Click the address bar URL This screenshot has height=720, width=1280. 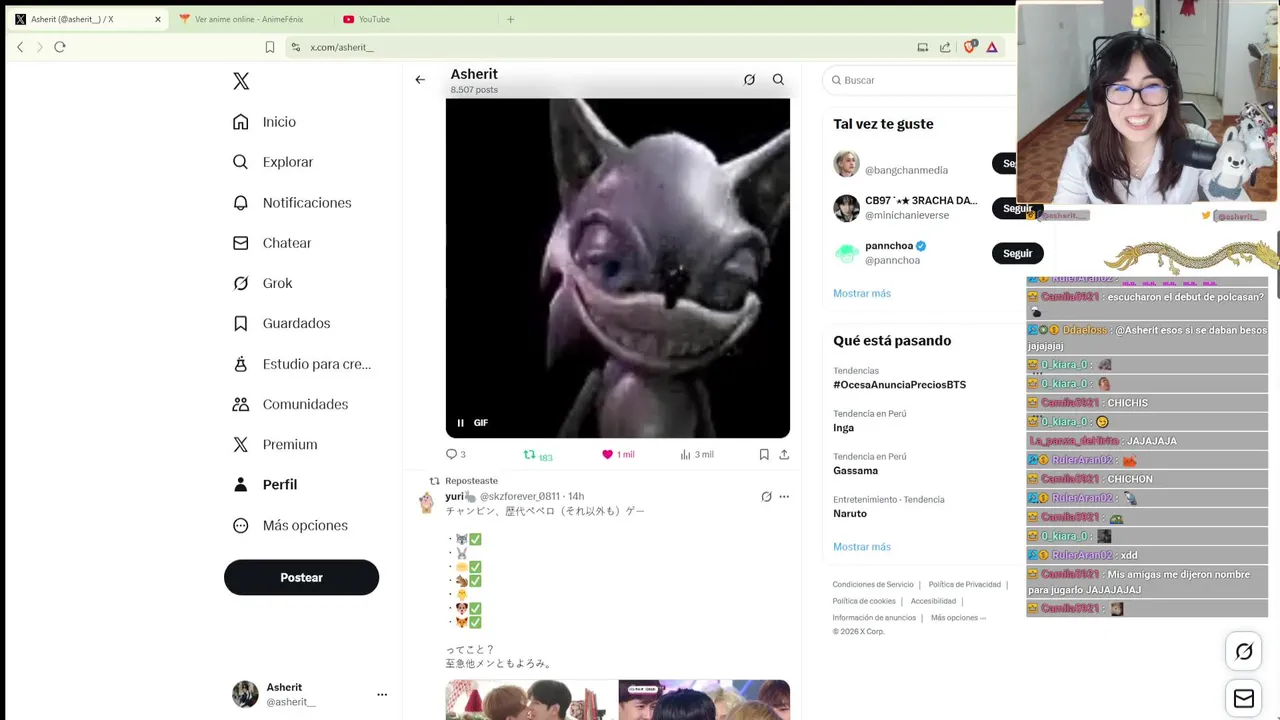pos(342,47)
